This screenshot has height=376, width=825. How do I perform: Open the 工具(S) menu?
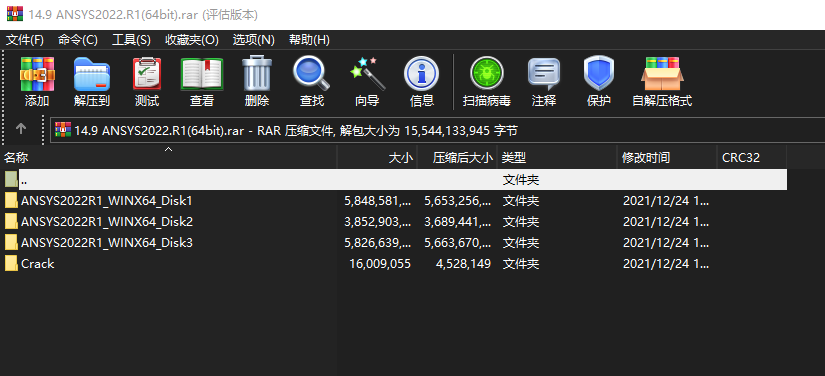click(x=131, y=40)
